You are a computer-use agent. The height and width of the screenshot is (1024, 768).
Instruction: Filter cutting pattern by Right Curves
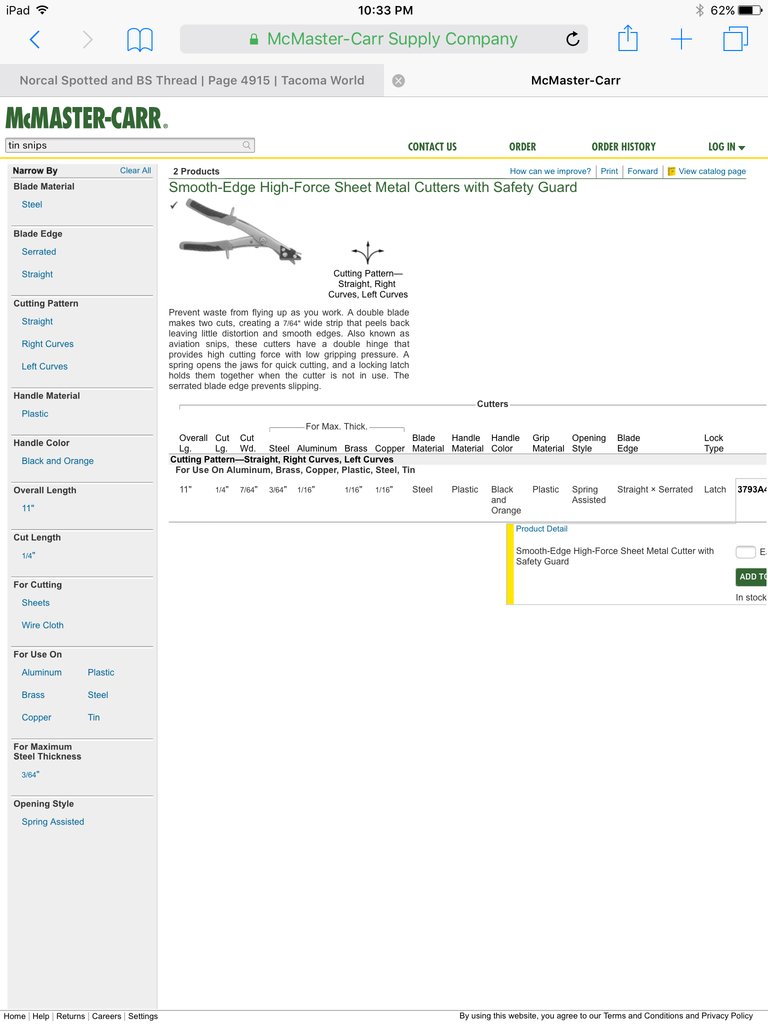click(48, 344)
